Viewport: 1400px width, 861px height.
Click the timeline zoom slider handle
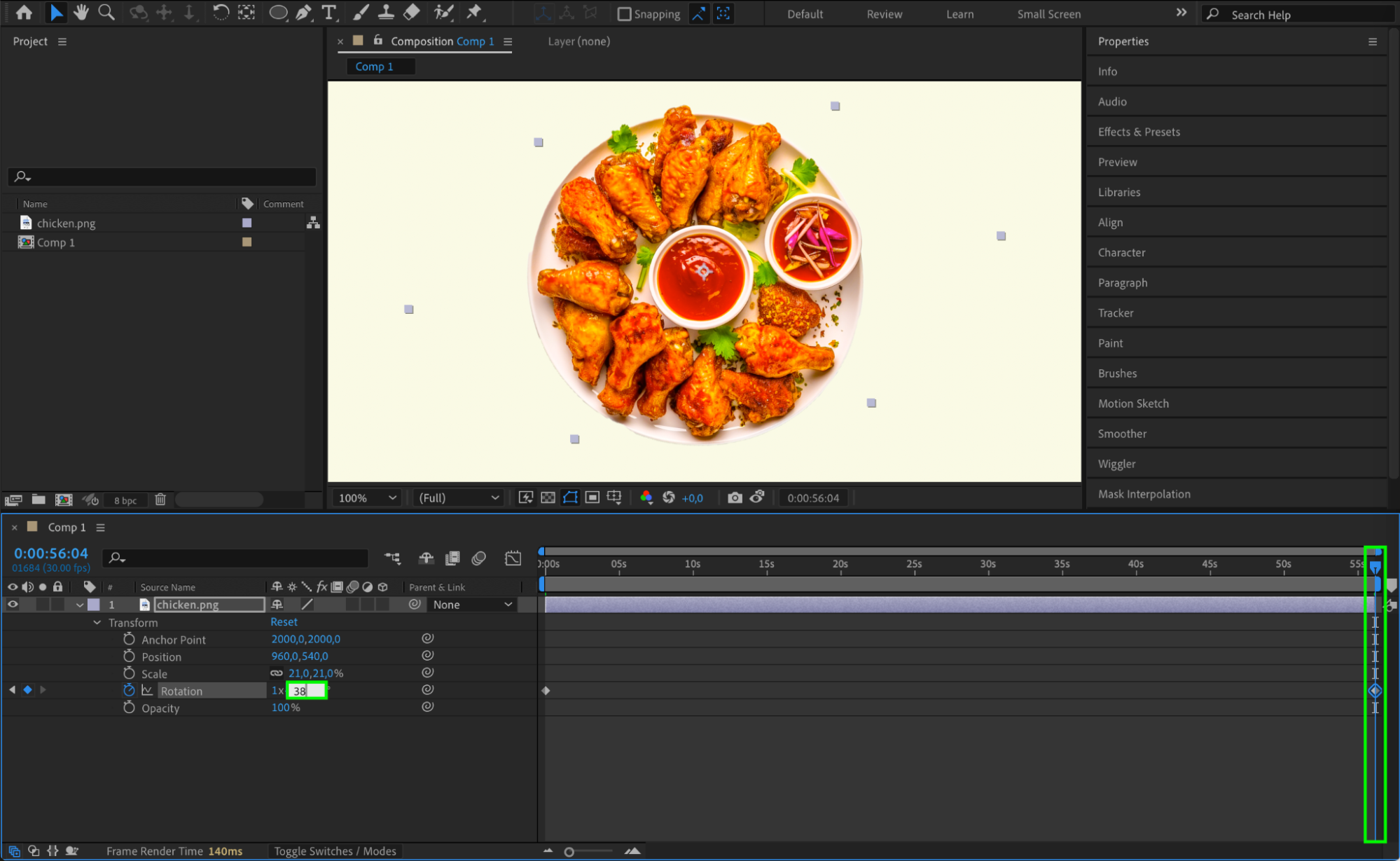click(x=569, y=851)
